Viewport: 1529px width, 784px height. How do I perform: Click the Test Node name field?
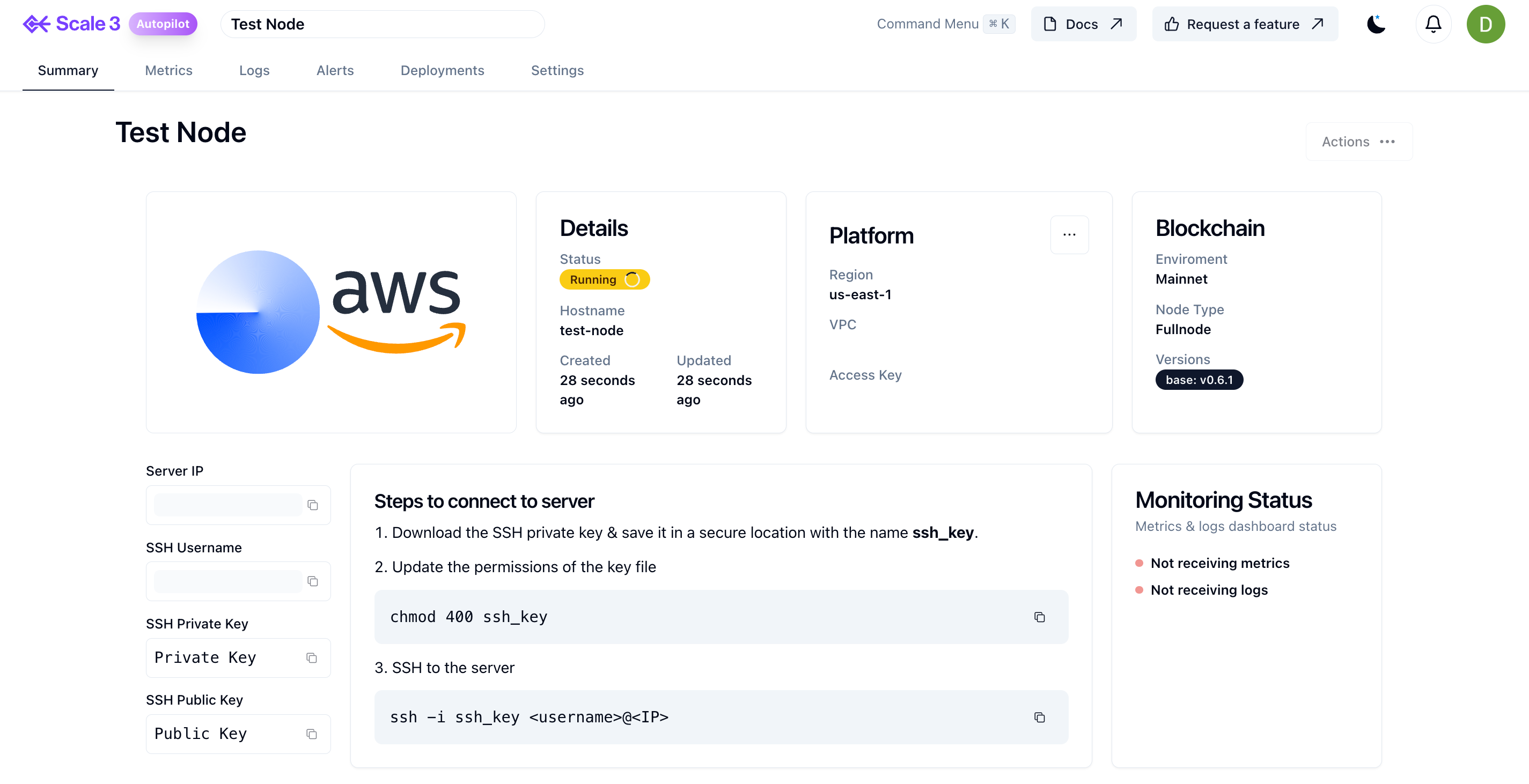(381, 24)
